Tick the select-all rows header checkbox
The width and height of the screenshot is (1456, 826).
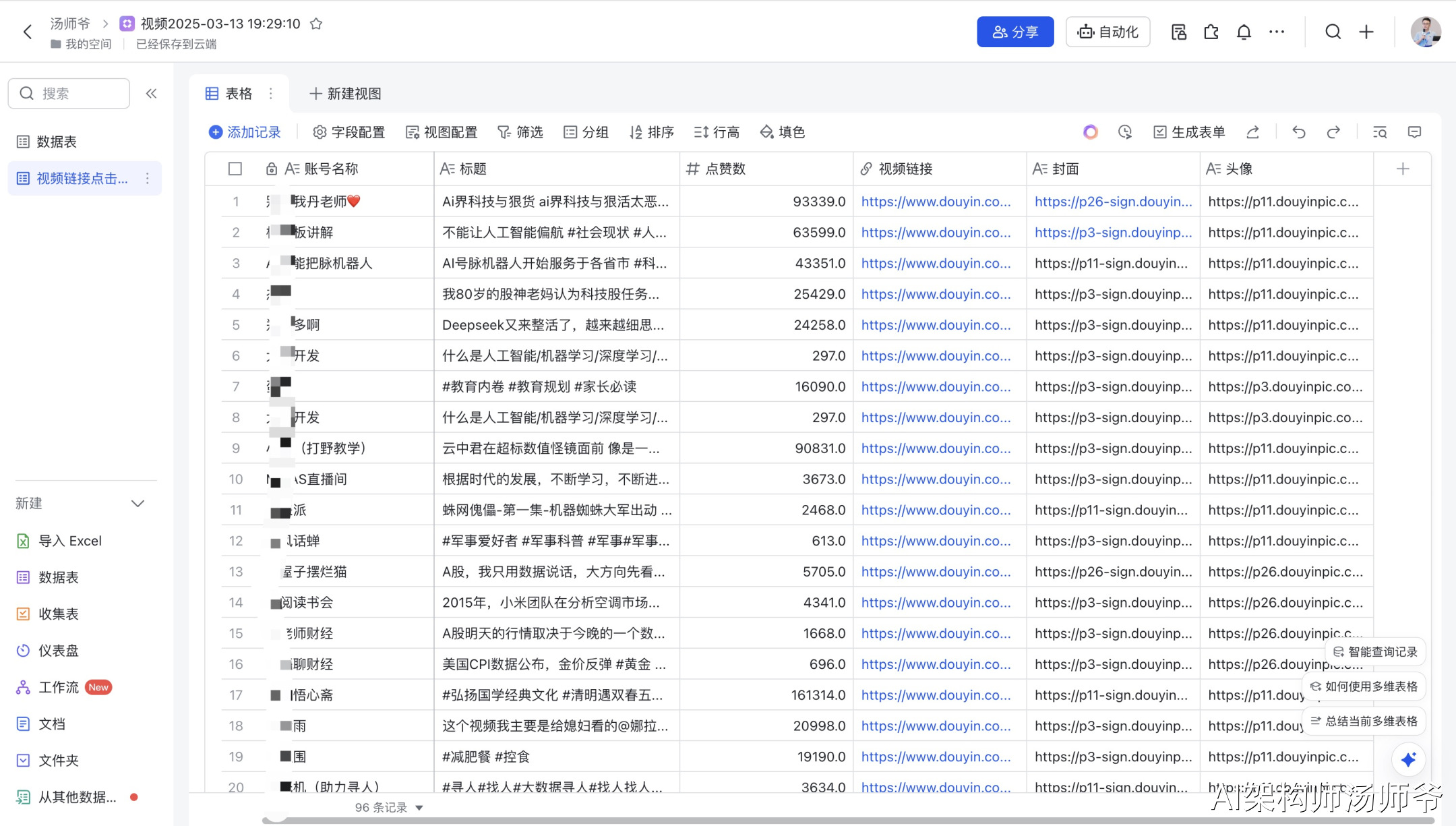[235, 169]
